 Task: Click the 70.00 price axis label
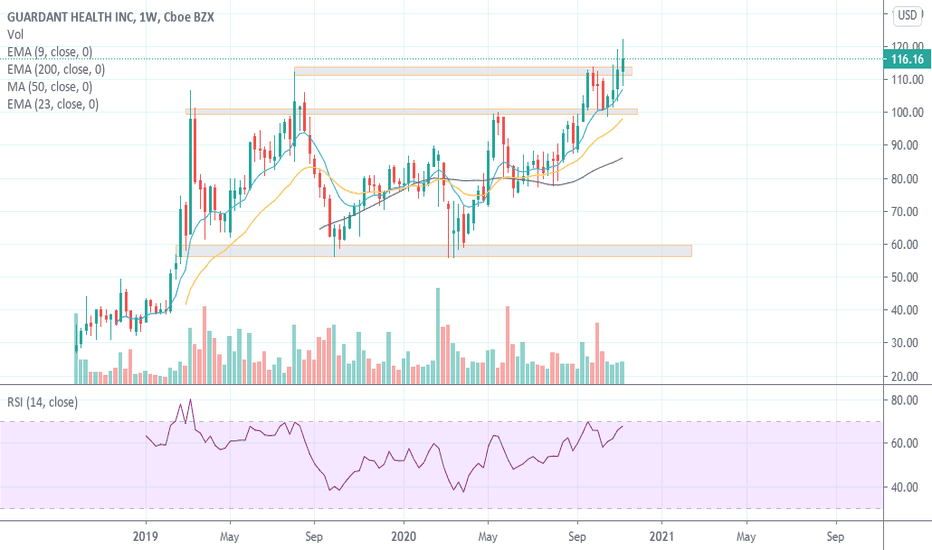[x=907, y=212]
